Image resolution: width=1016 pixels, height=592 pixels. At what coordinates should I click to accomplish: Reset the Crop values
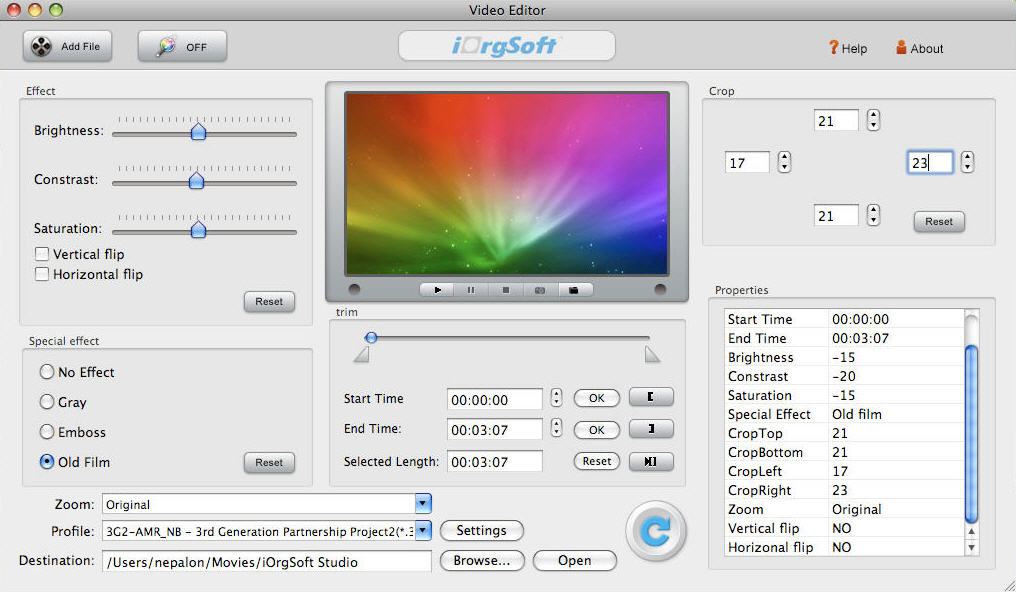[939, 222]
